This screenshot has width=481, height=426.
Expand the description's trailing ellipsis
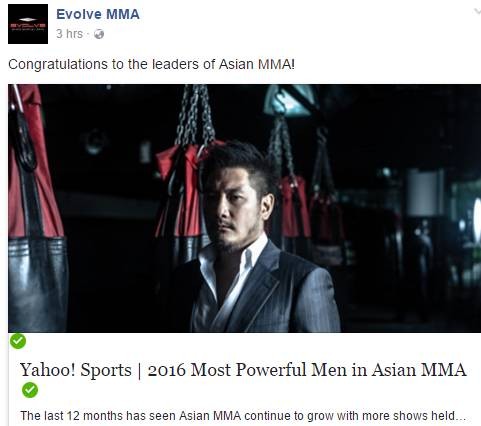tap(461, 417)
